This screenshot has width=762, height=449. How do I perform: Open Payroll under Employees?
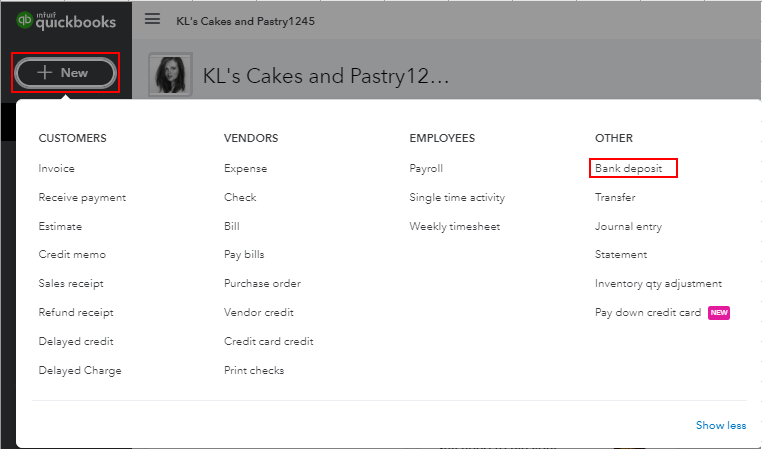coord(426,168)
